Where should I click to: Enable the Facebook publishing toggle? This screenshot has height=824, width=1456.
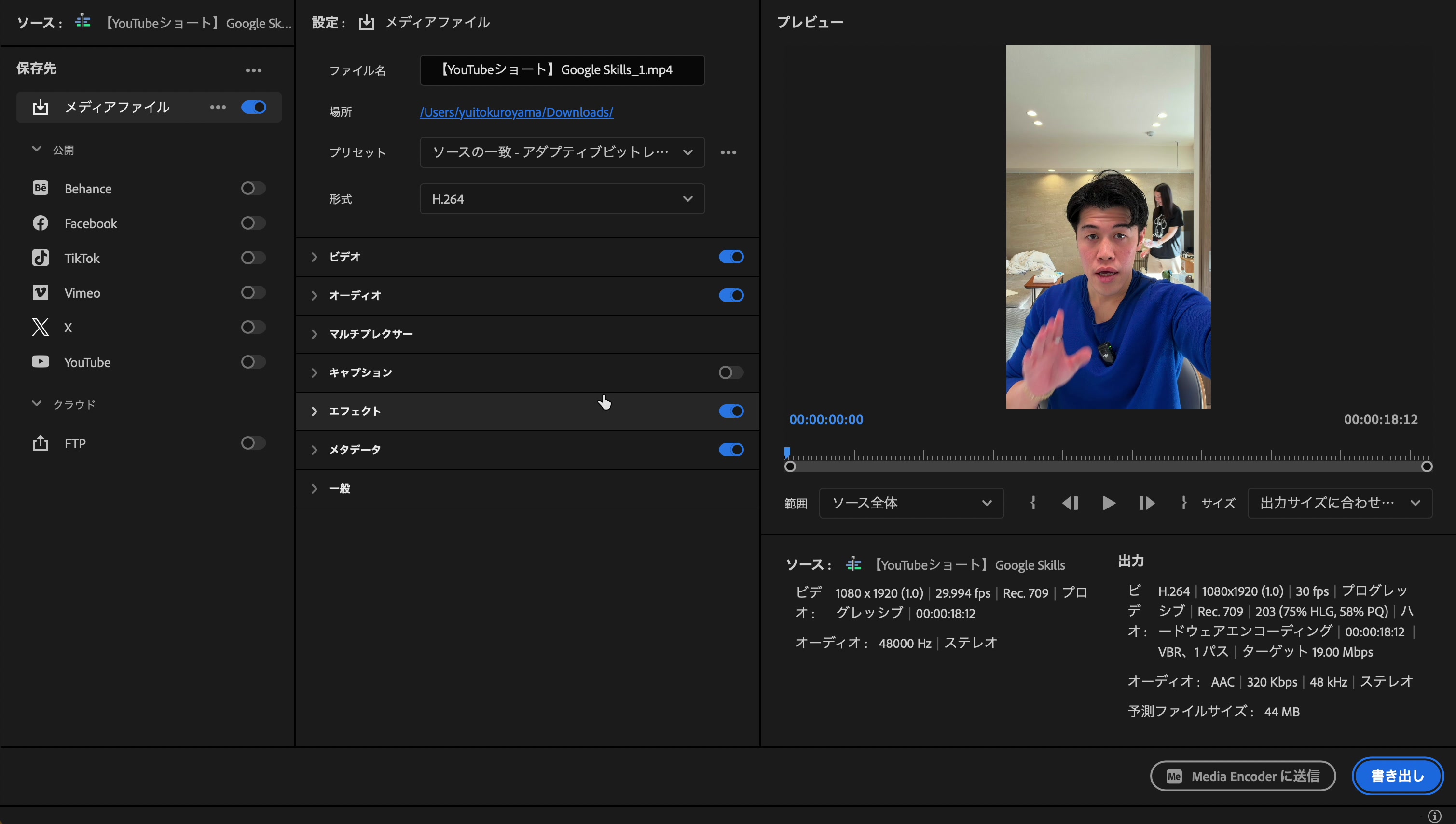[252, 222]
